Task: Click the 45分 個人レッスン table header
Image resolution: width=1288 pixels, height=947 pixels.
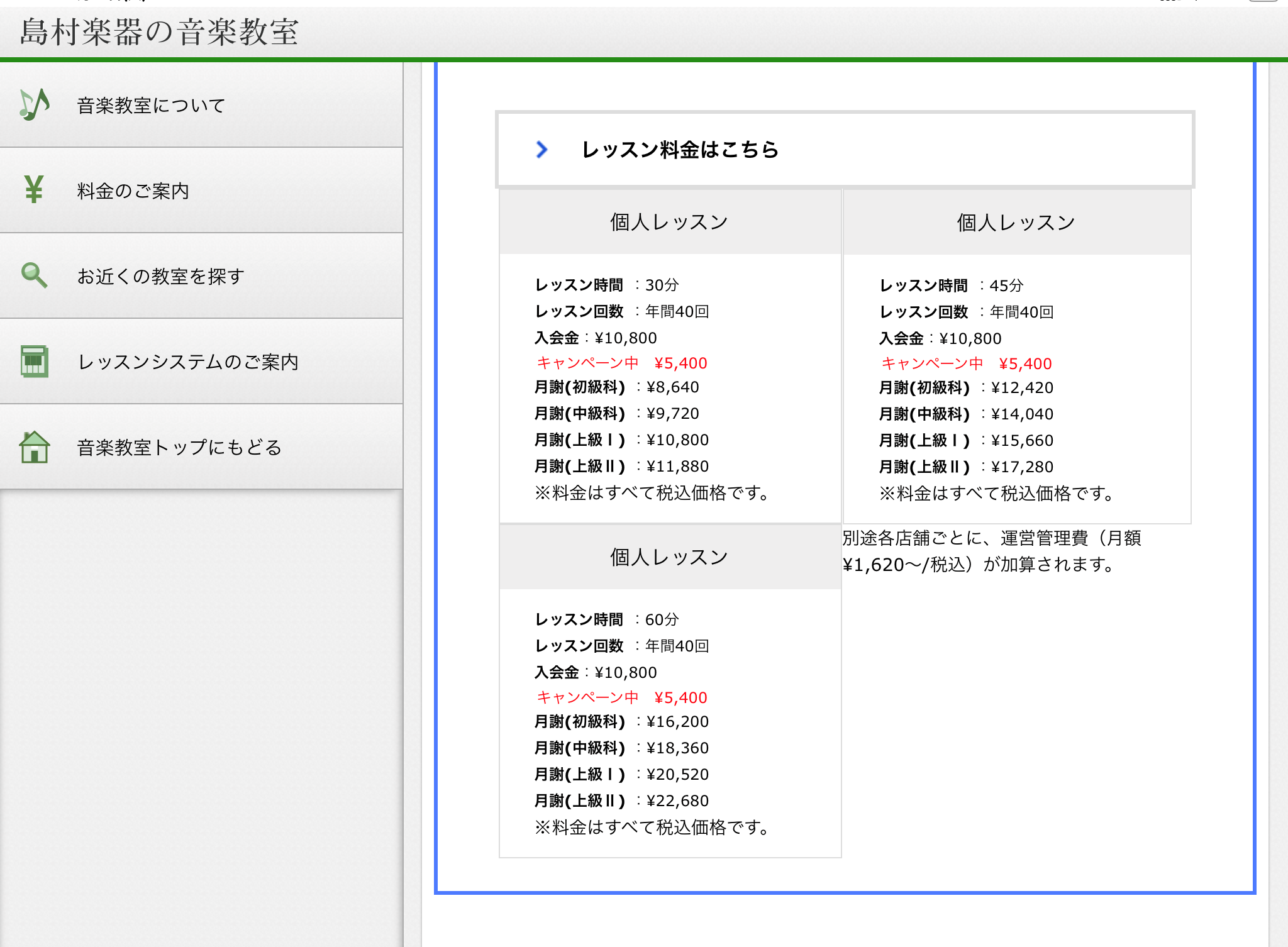Action: point(1016,223)
